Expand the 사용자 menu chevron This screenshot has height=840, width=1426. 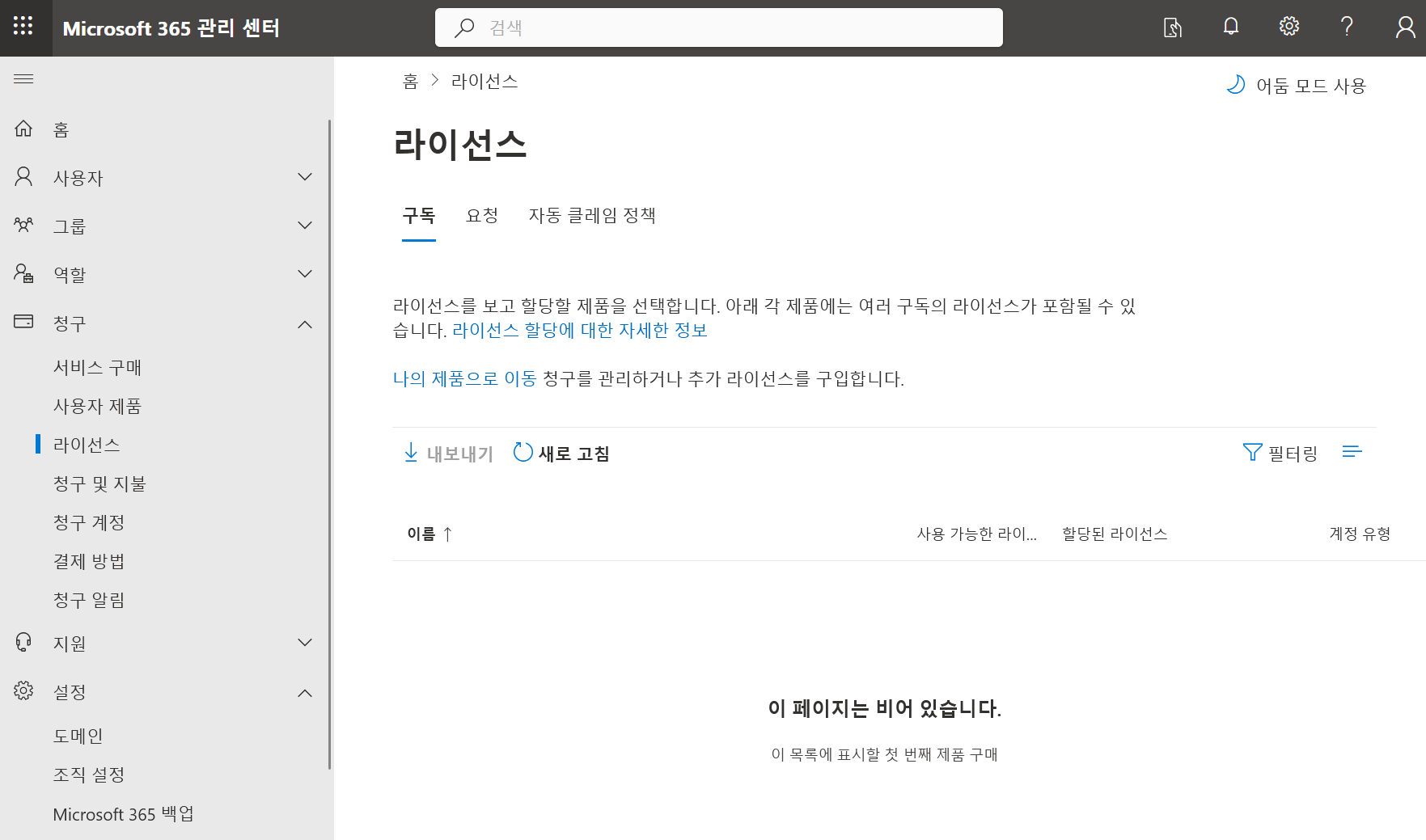[x=305, y=177]
